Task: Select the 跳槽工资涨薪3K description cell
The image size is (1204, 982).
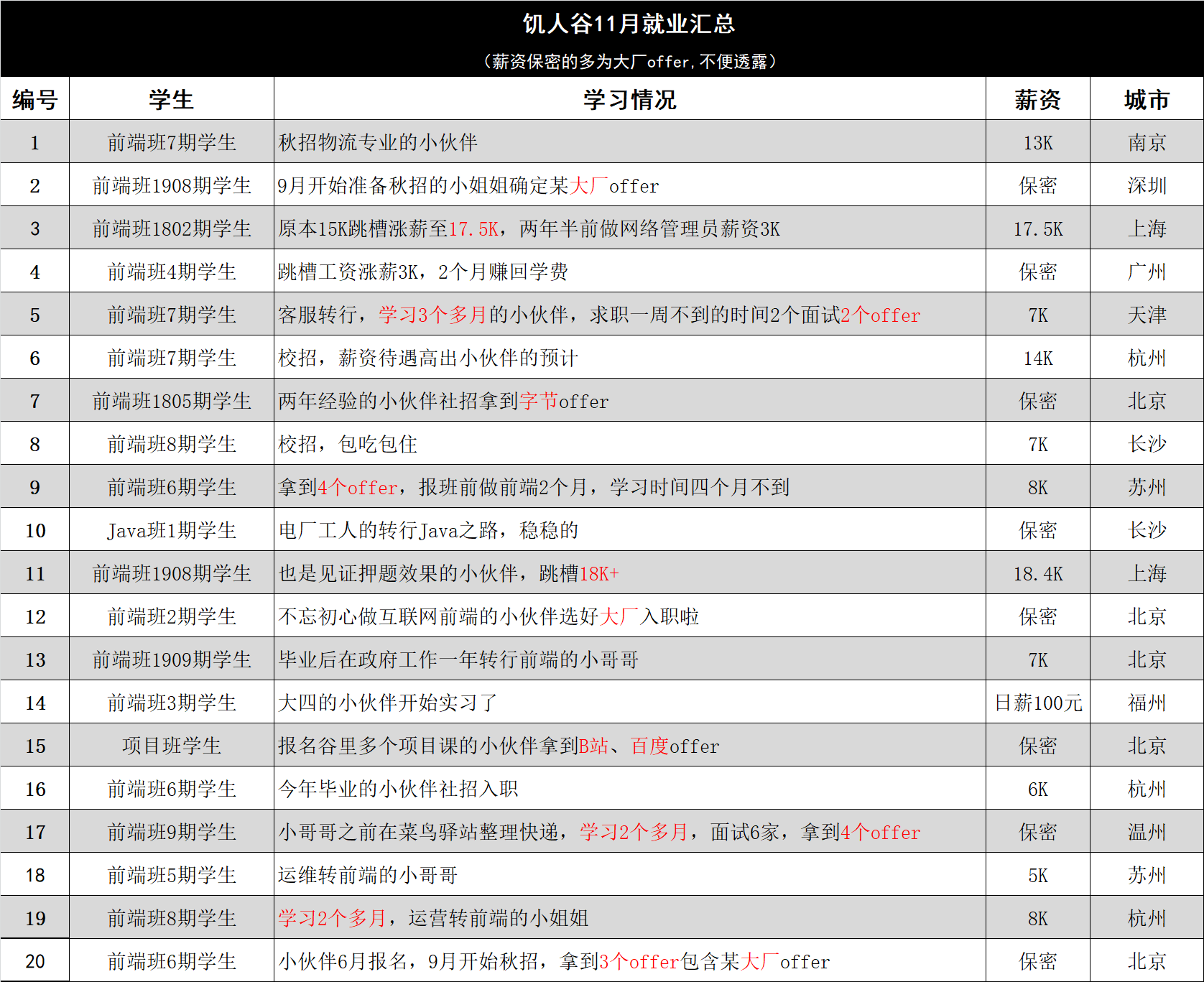Action: 630,272
